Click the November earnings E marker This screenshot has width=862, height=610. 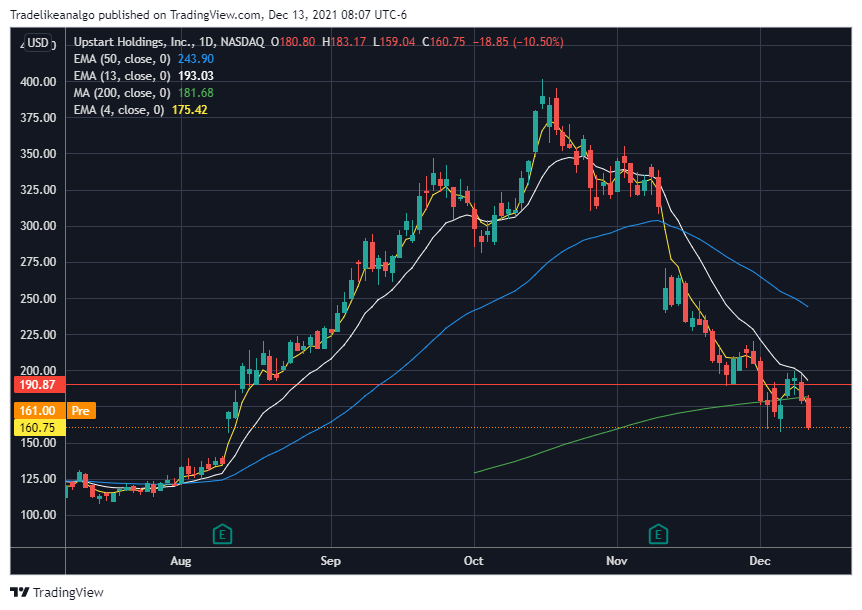[x=658, y=534]
